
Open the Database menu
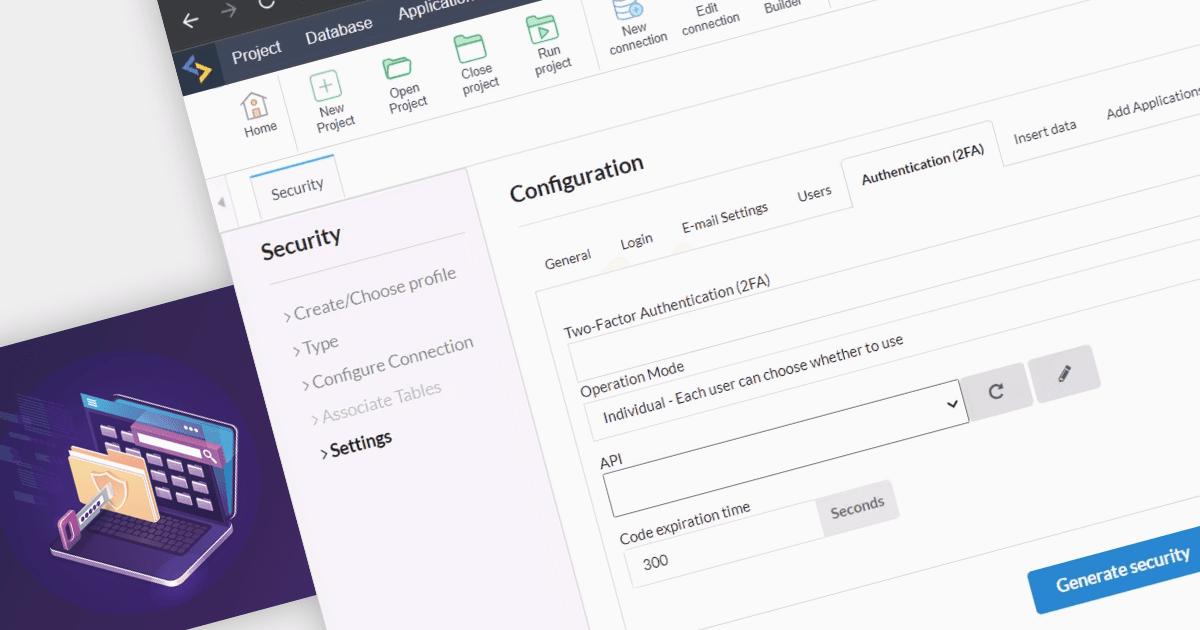338,31
